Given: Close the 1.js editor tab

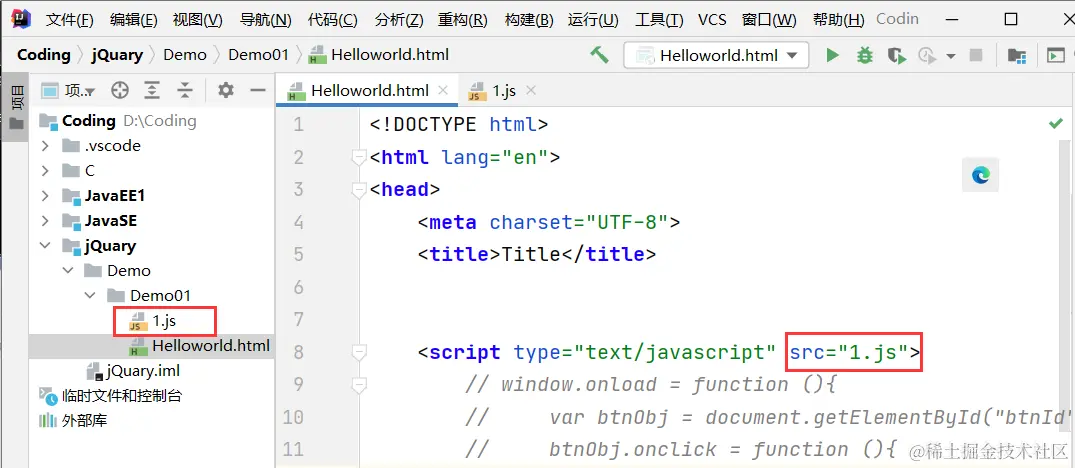Looking at the screenshot, I should click(530, 90).
